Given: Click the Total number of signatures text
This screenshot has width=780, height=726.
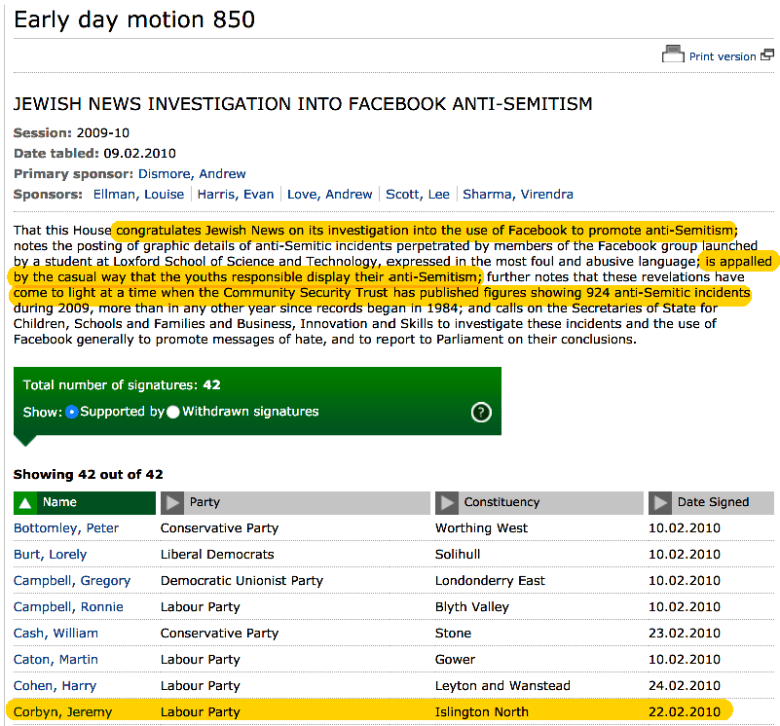Looking at the screenshot, I should click(121, 385).
